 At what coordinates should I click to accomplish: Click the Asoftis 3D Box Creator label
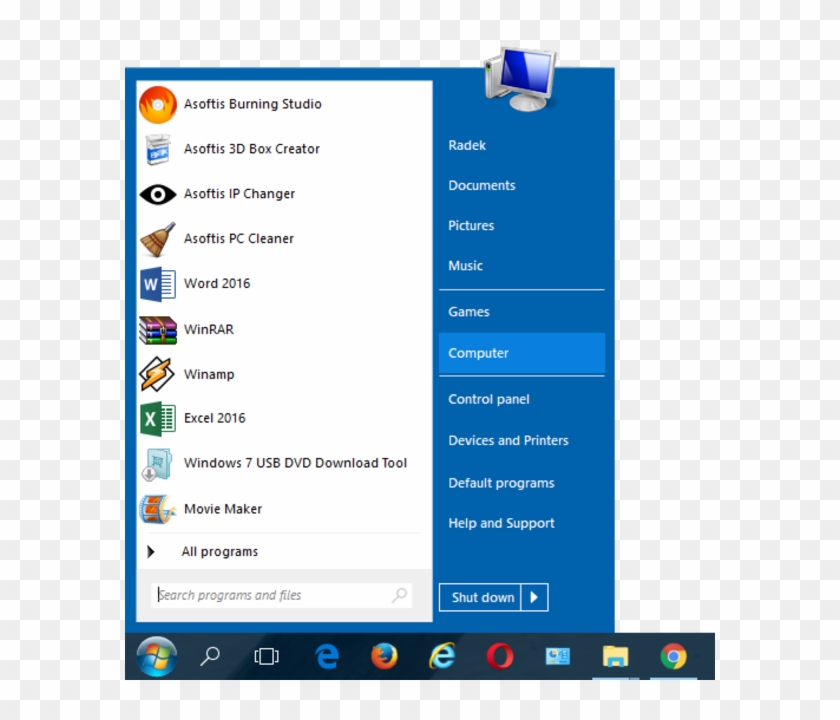point(252,149)
